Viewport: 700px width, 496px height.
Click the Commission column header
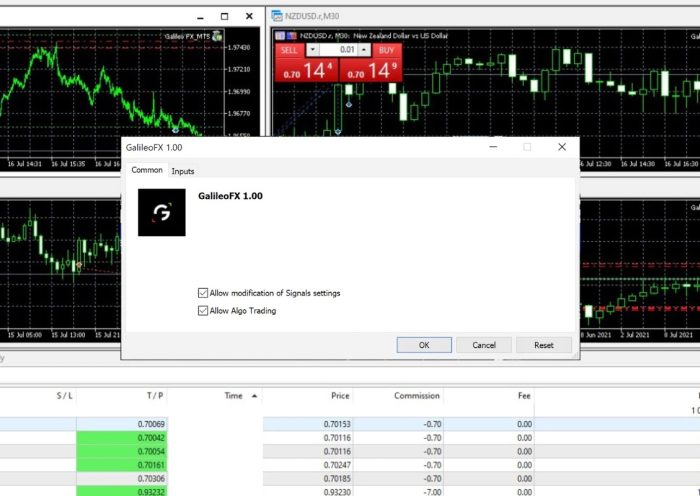417,396
